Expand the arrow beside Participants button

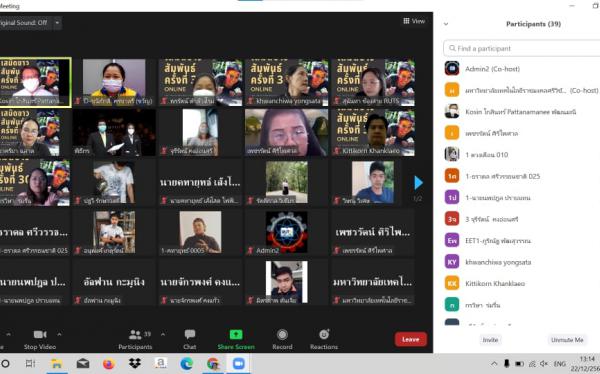(x=163, y=334)
